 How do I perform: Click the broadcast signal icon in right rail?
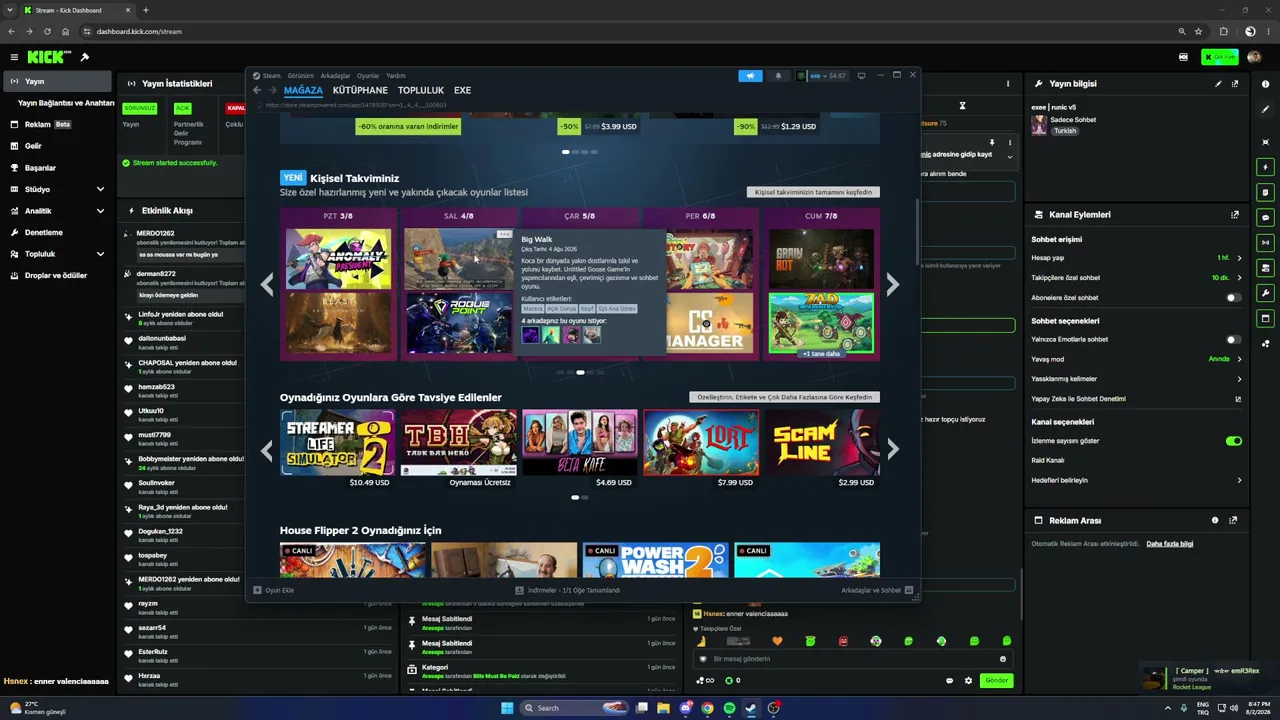(x=1266, y=242)
